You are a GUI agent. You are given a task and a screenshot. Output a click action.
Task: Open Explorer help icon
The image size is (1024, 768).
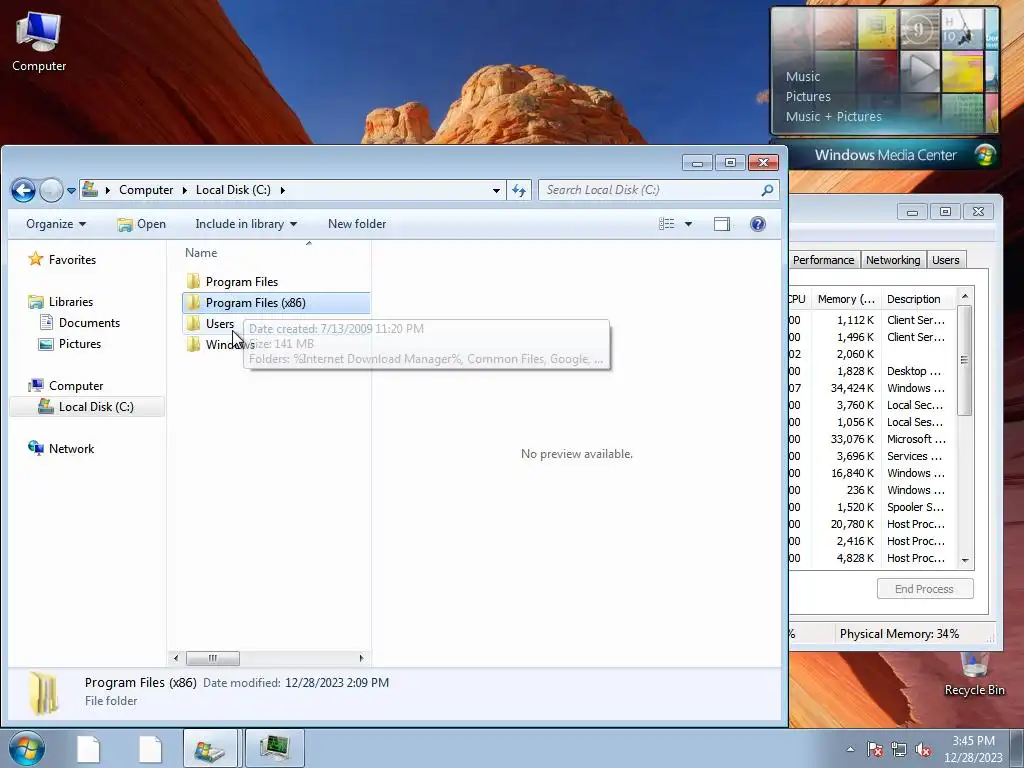point(758,224)
